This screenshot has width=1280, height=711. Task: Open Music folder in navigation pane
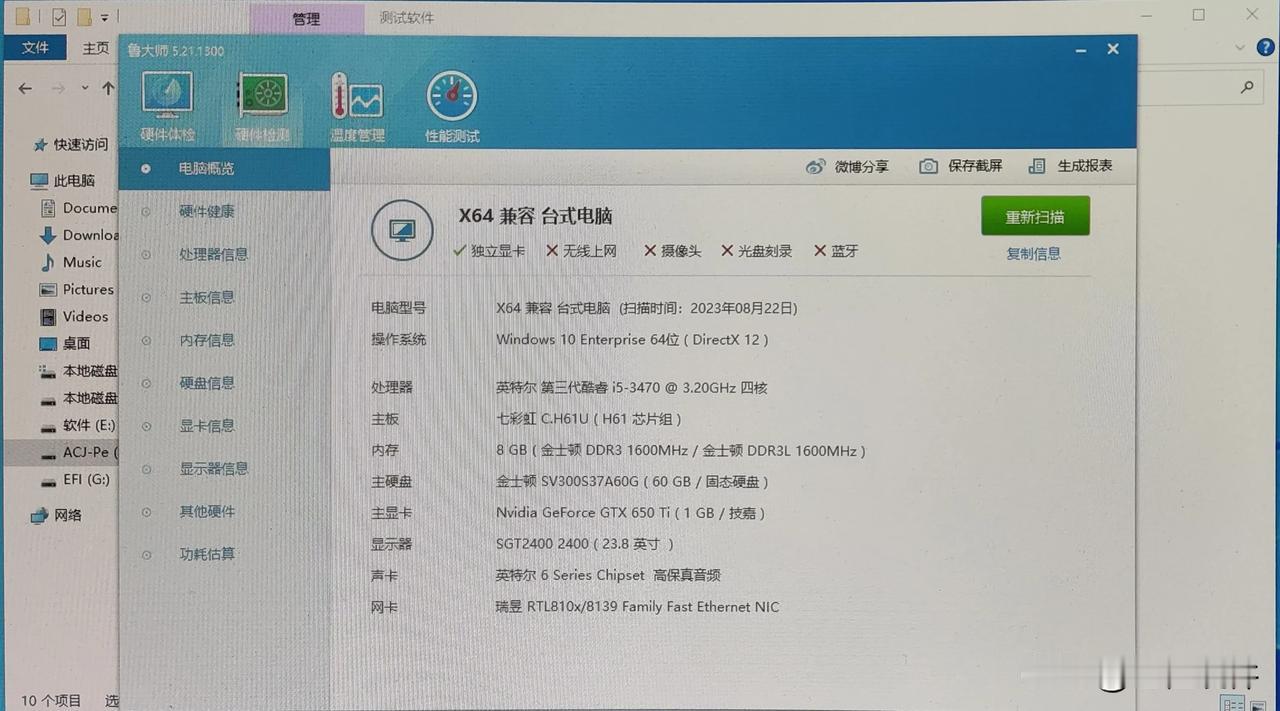pyautogui.click(x=70, y=262)
